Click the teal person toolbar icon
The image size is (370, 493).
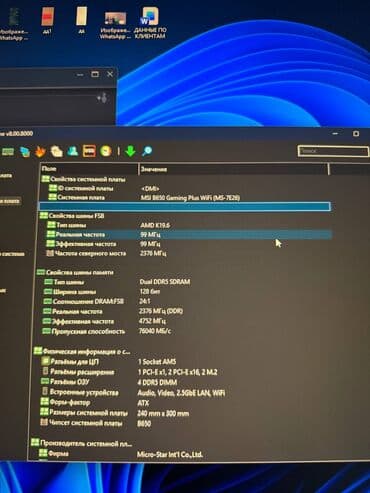73,151
